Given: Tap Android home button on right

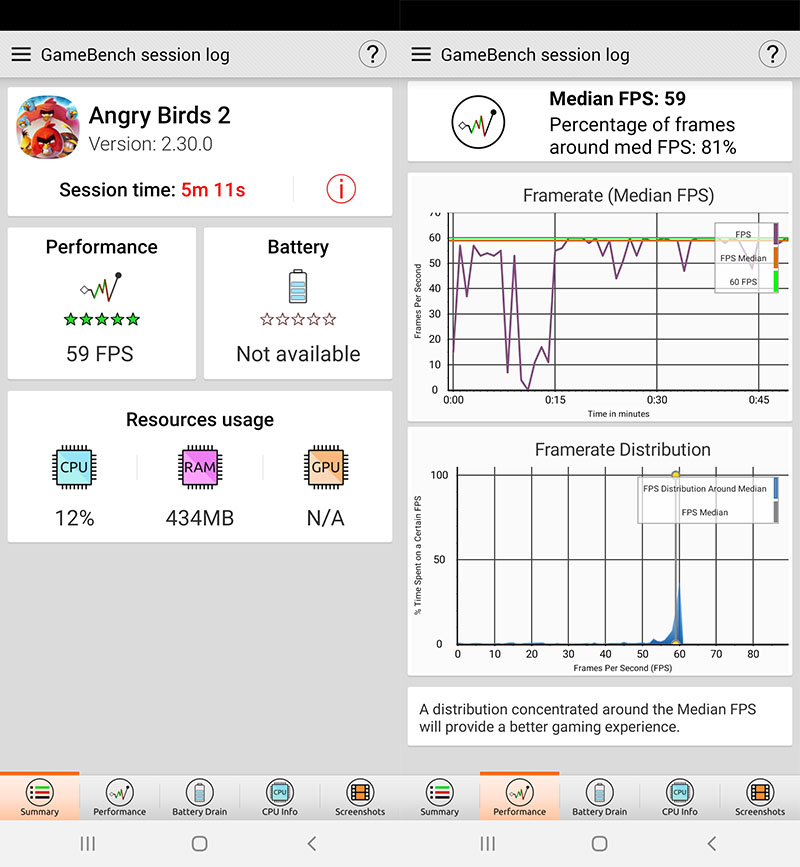Looking at the screenshot, I should click(600, 843).
